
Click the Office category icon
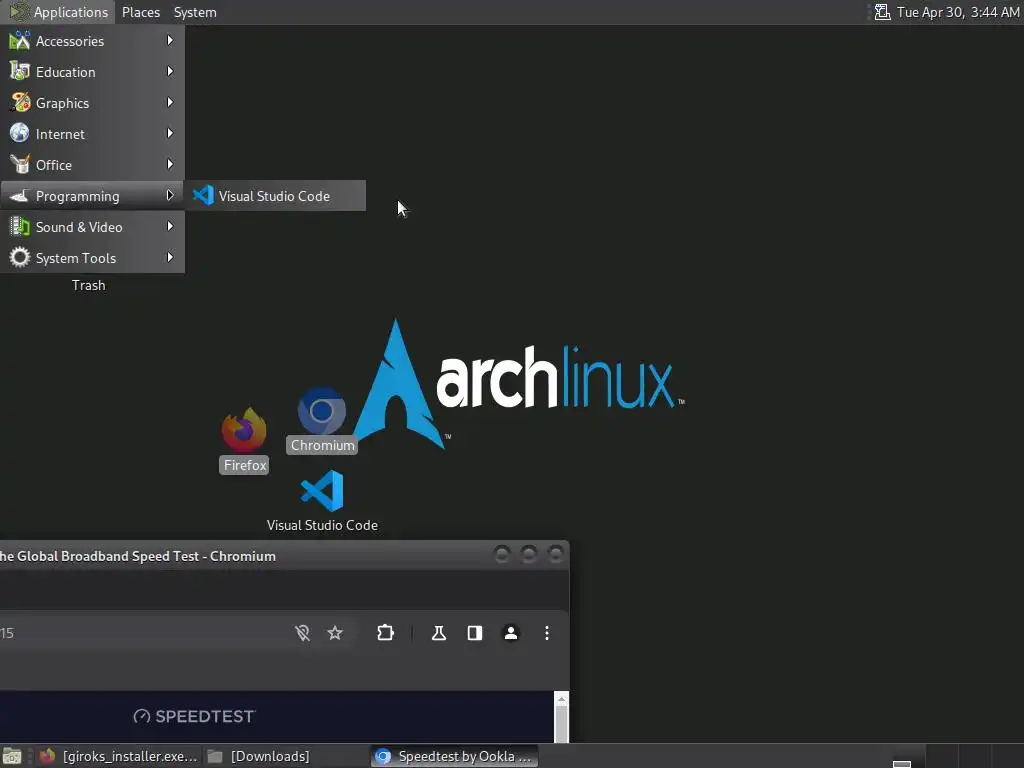pyautogui.click(x=20, y=165)
